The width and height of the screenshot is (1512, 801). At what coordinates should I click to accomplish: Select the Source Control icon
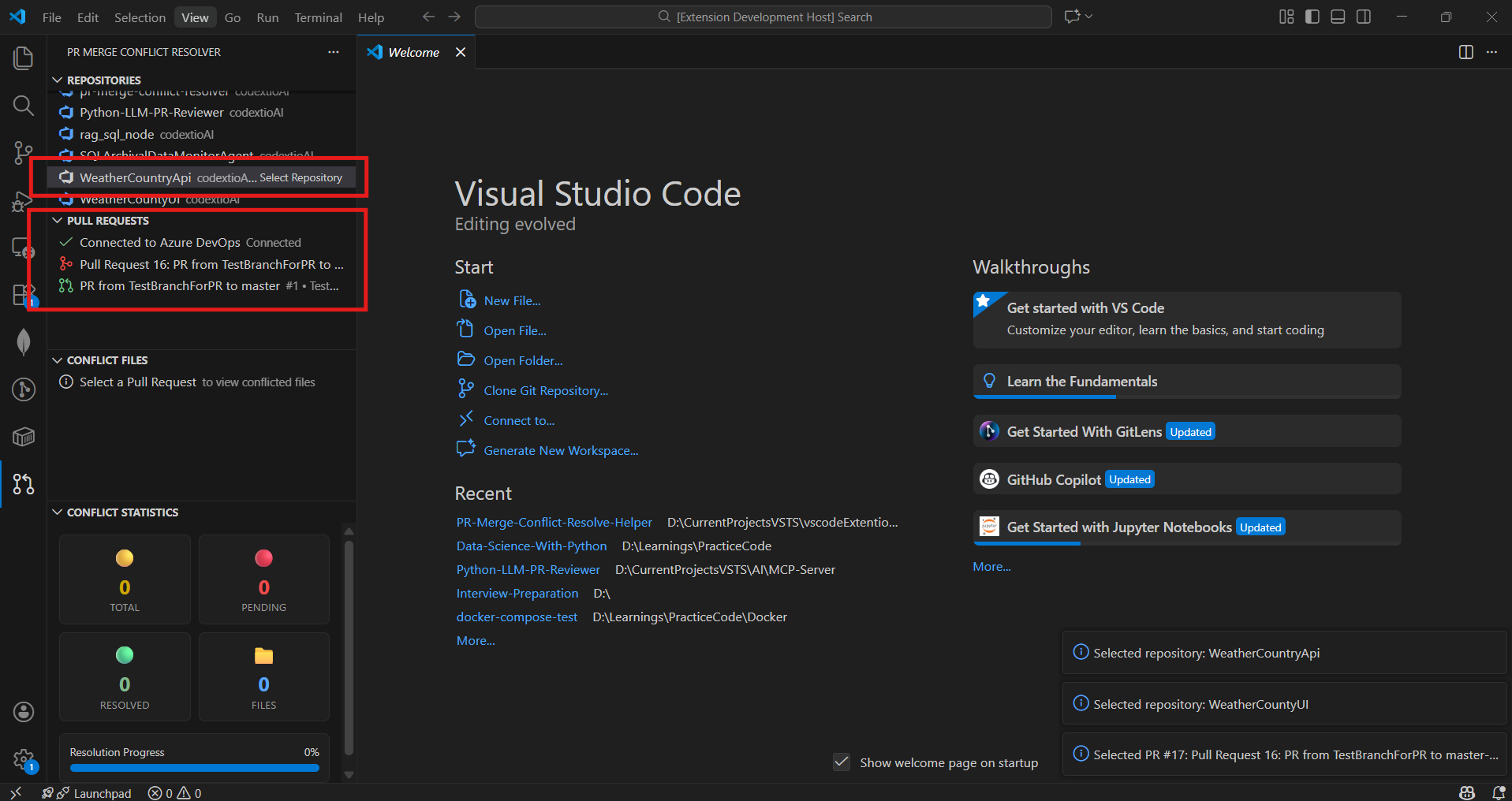click(x=23, y=153)
